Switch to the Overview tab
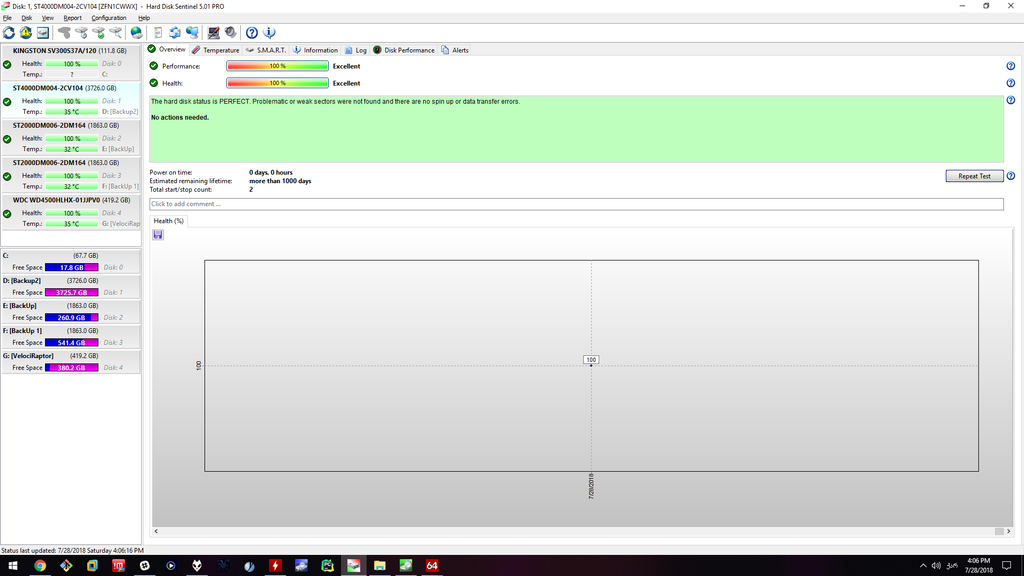 pos(167,50)
